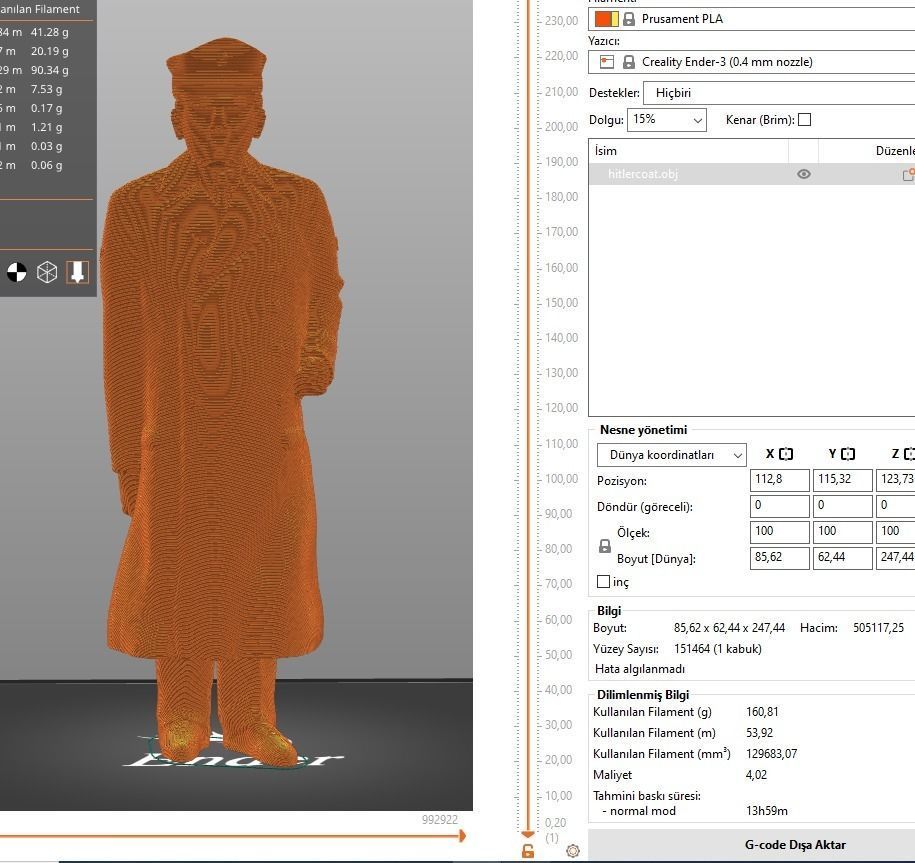Viewport: 915px width, 863px height.
Task: Click the filament color swatch for Prusament PLA
Action: (606, 19)
